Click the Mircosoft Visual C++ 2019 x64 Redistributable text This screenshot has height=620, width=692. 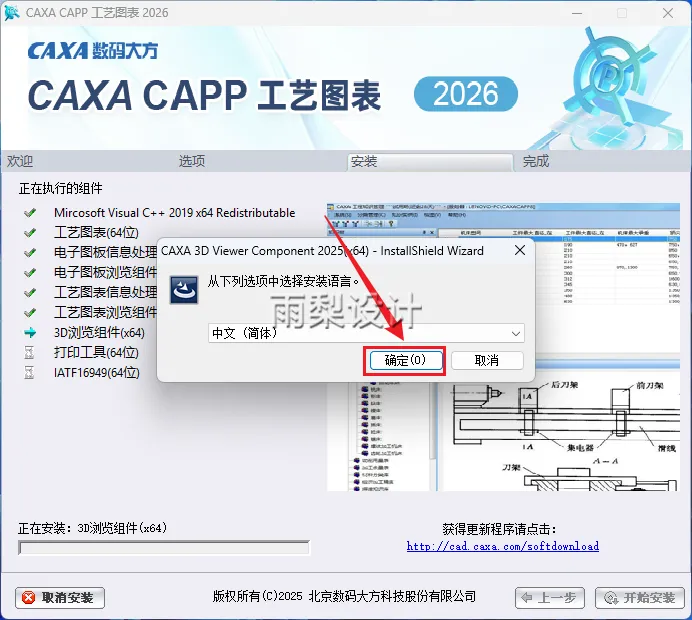[x=175, y=213]
